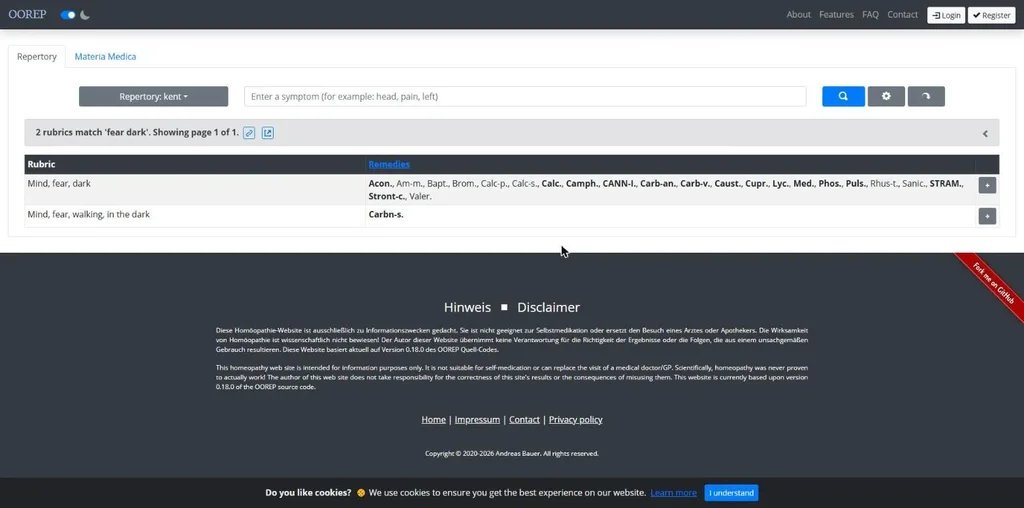Open the Features page
1024x508 pixels.
(836, 14)
